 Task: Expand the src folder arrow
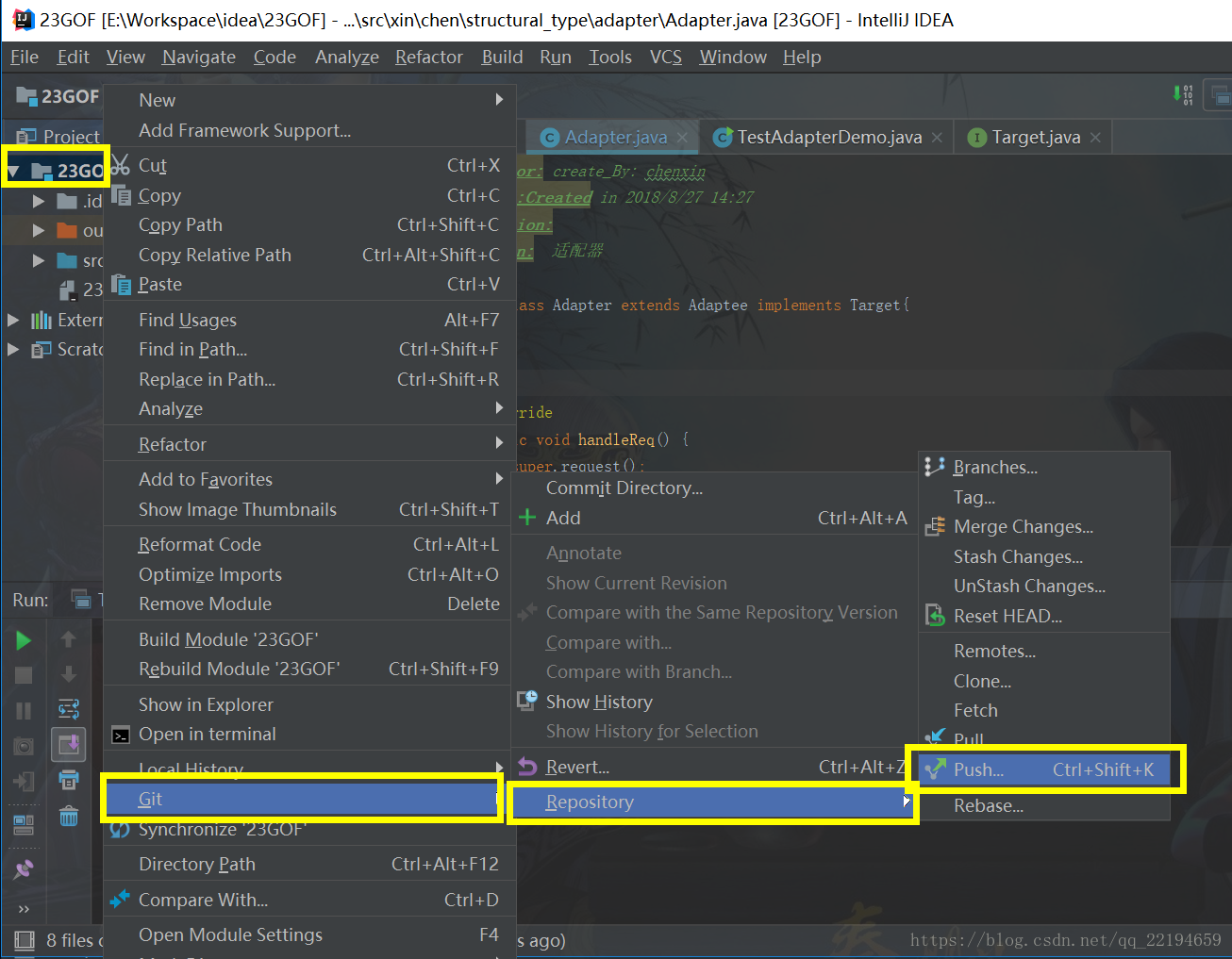(x=39, y=260)
